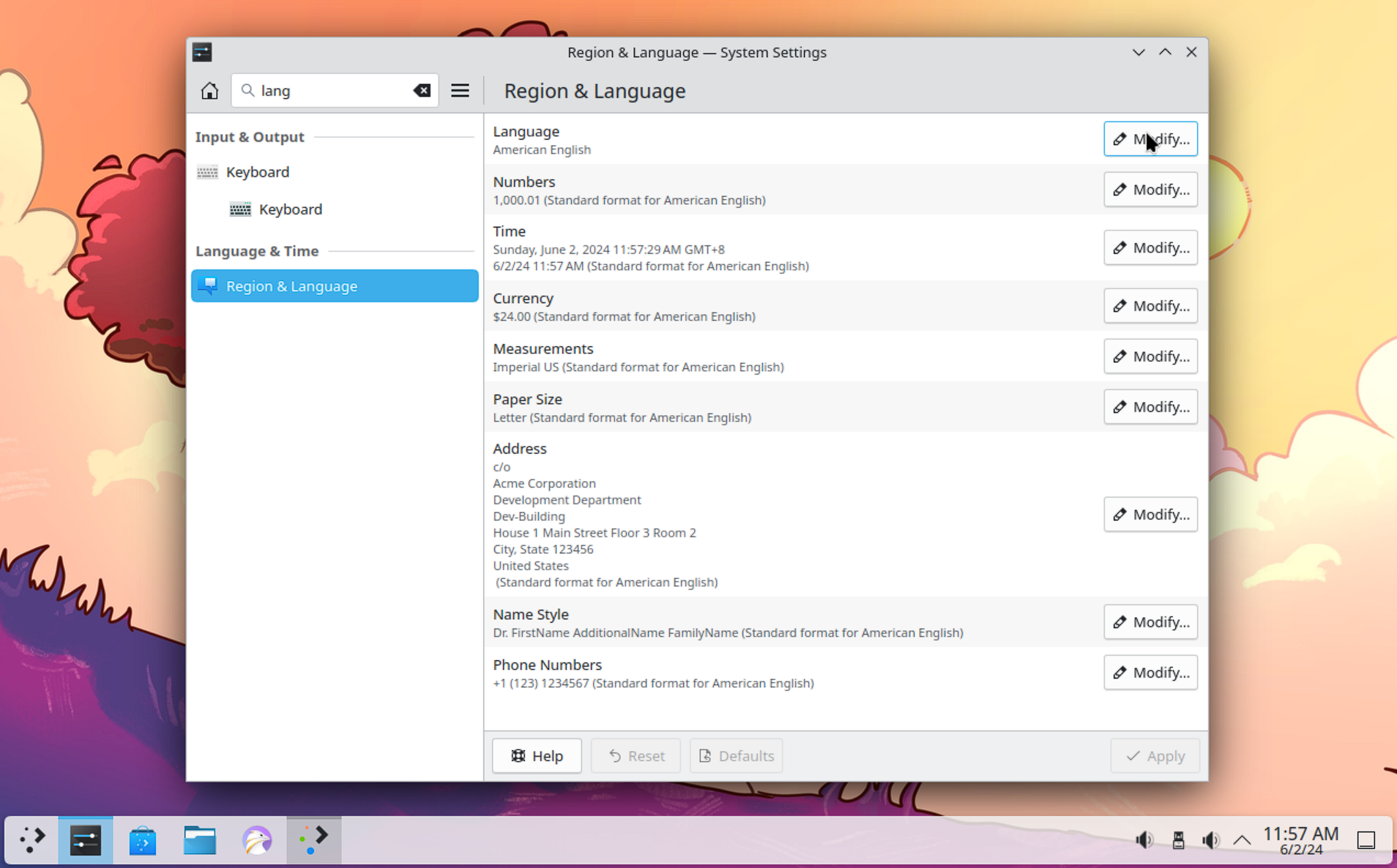Screen dimensions: 1397x868
Task: Click the Apply button
Action: (1155, 756)
